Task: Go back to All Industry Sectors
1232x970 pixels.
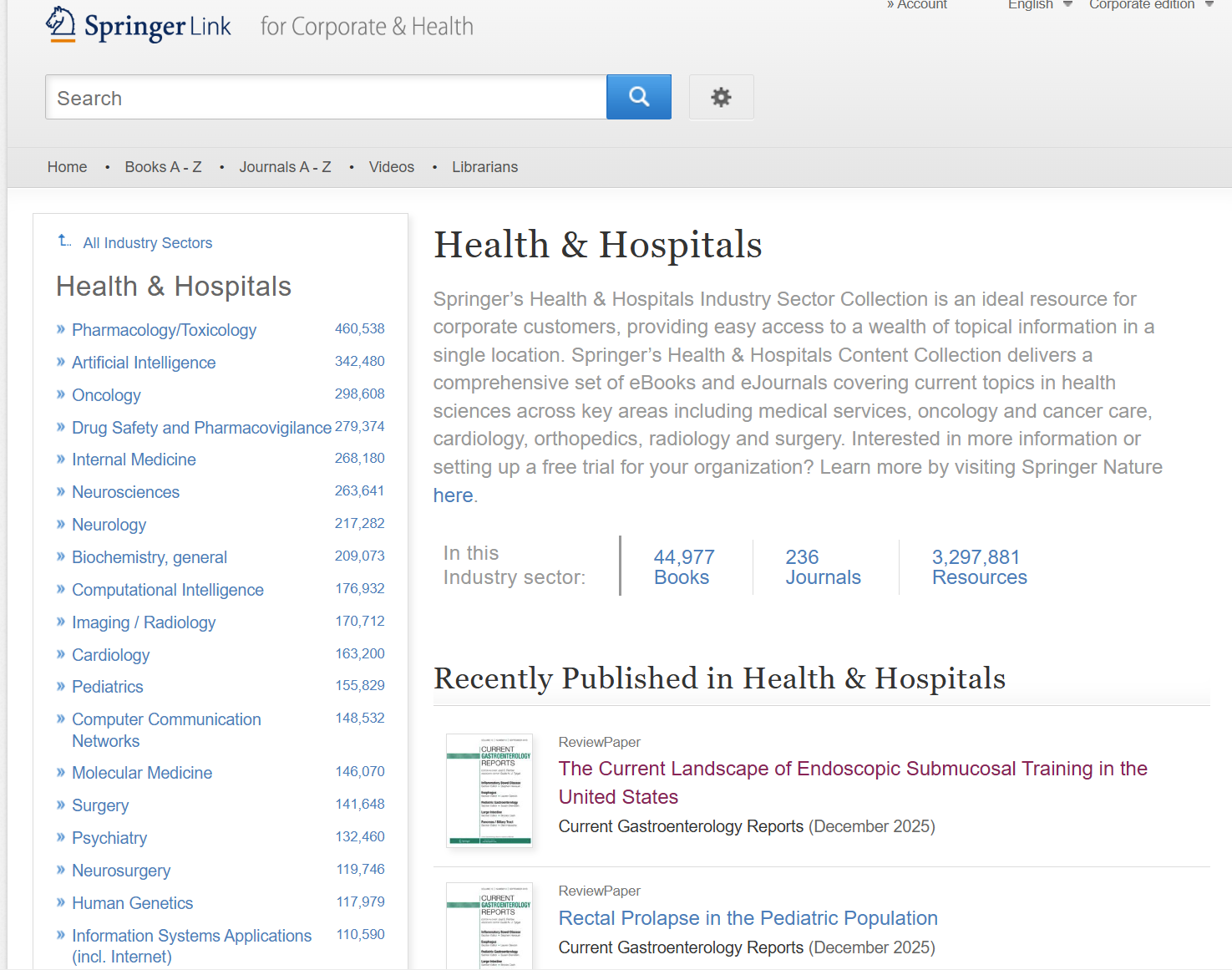Action: click(x=147, y=243)
